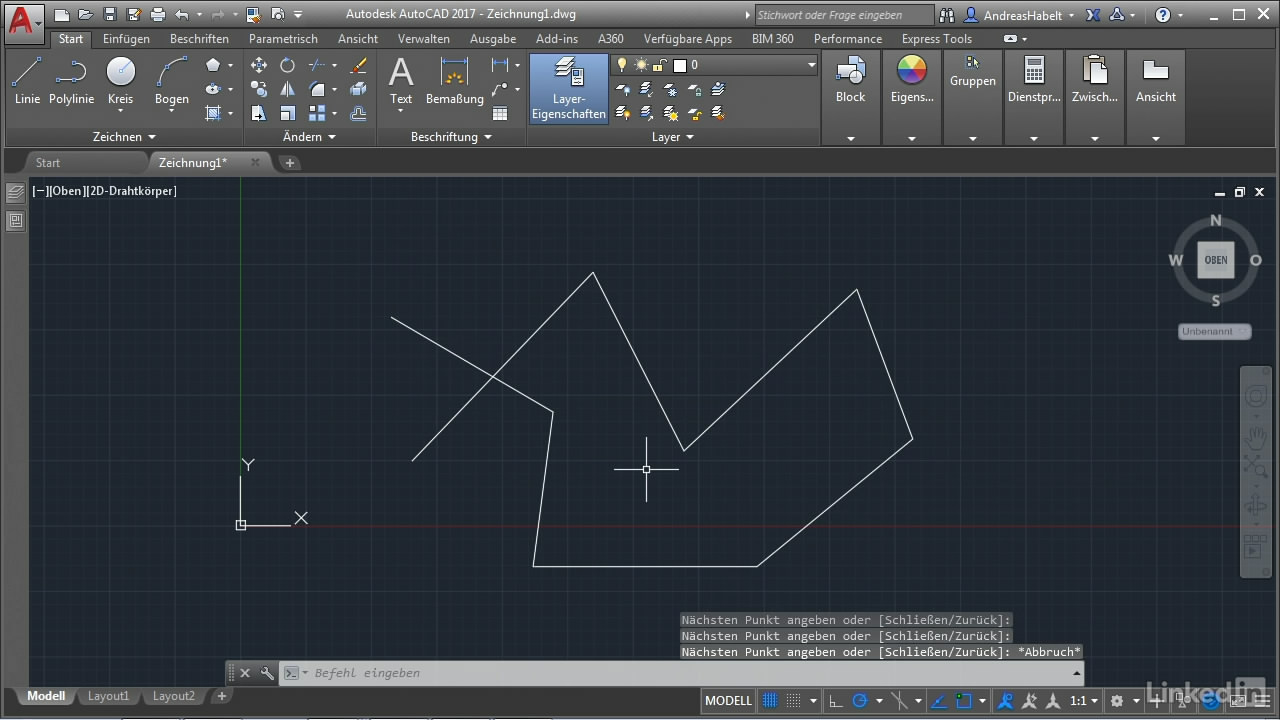Open Layer-Eigenschaften manager
1280x720 pixels.
(x=568, y=88)
